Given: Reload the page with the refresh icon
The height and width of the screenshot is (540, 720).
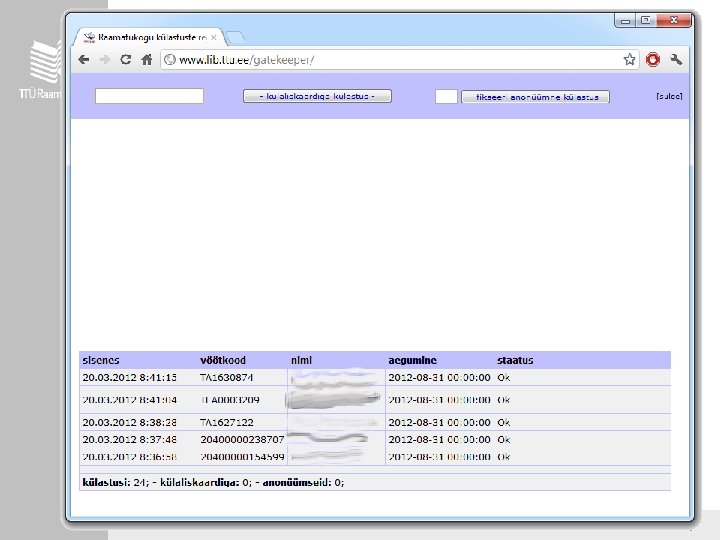Looking at the screenshot, I should coord(125,60).
